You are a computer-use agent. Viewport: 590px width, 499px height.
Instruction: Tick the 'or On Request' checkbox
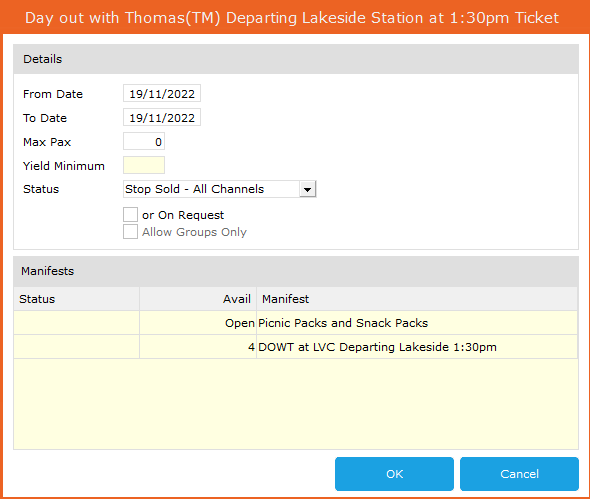(x=130, y=215)
